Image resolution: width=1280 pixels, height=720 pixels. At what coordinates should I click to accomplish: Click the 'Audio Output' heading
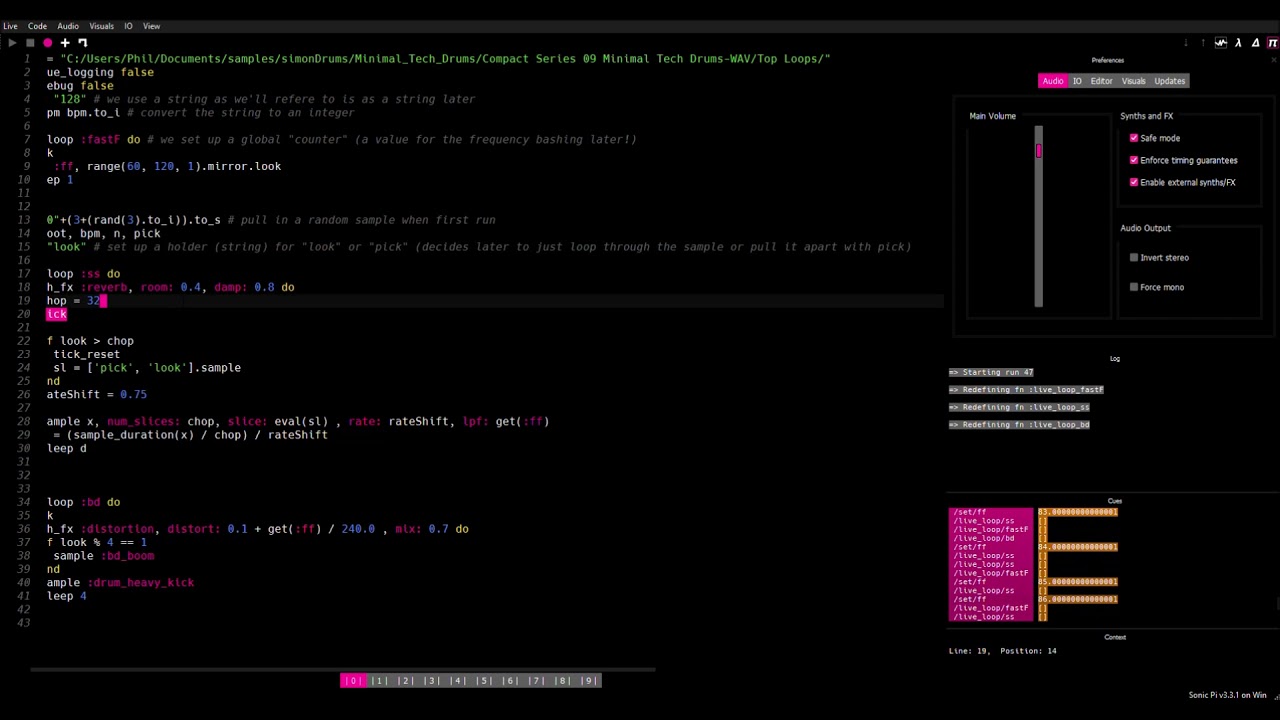1145,228
